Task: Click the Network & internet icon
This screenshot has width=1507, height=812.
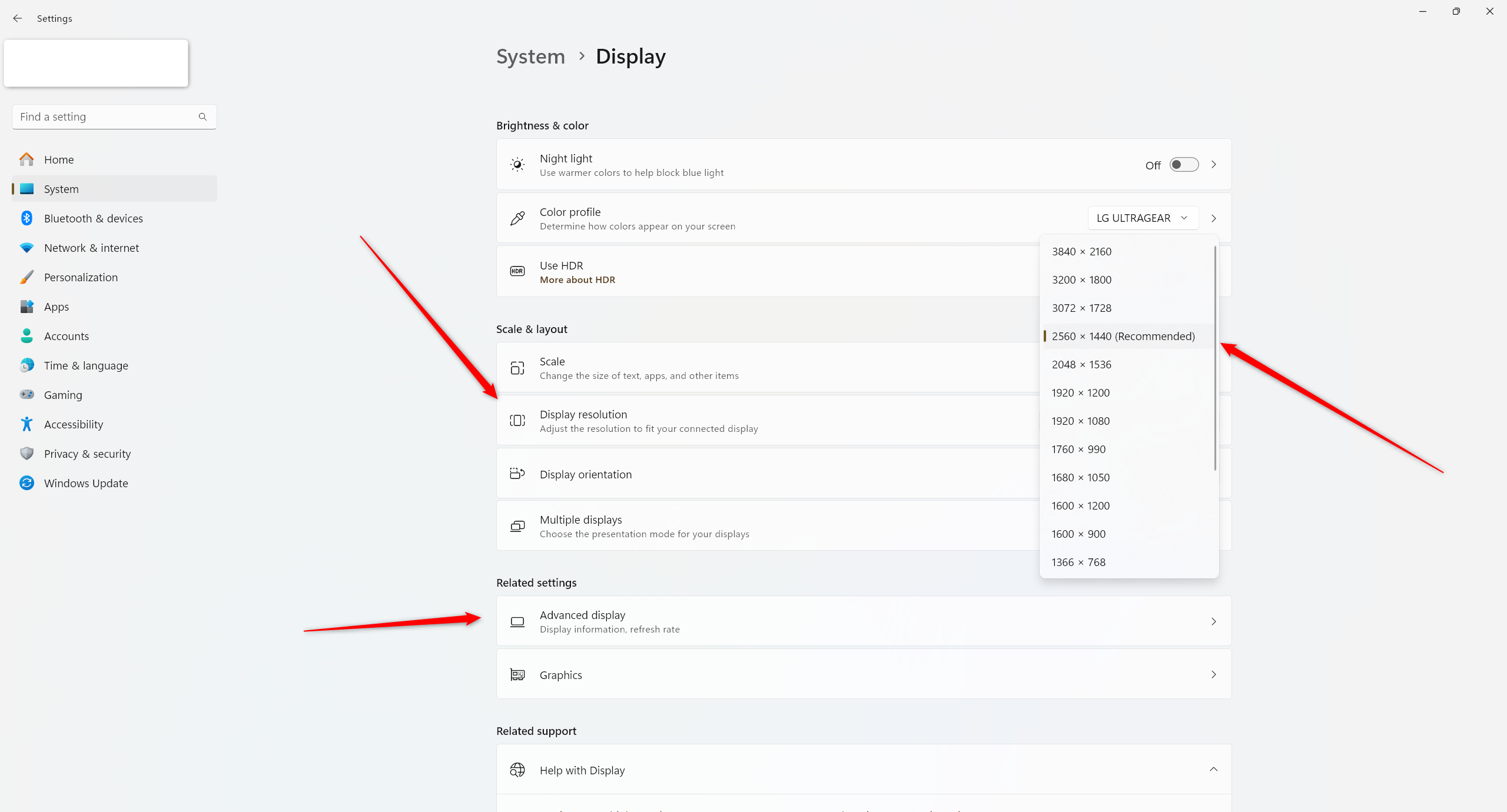Action: (x=27, y=247)
